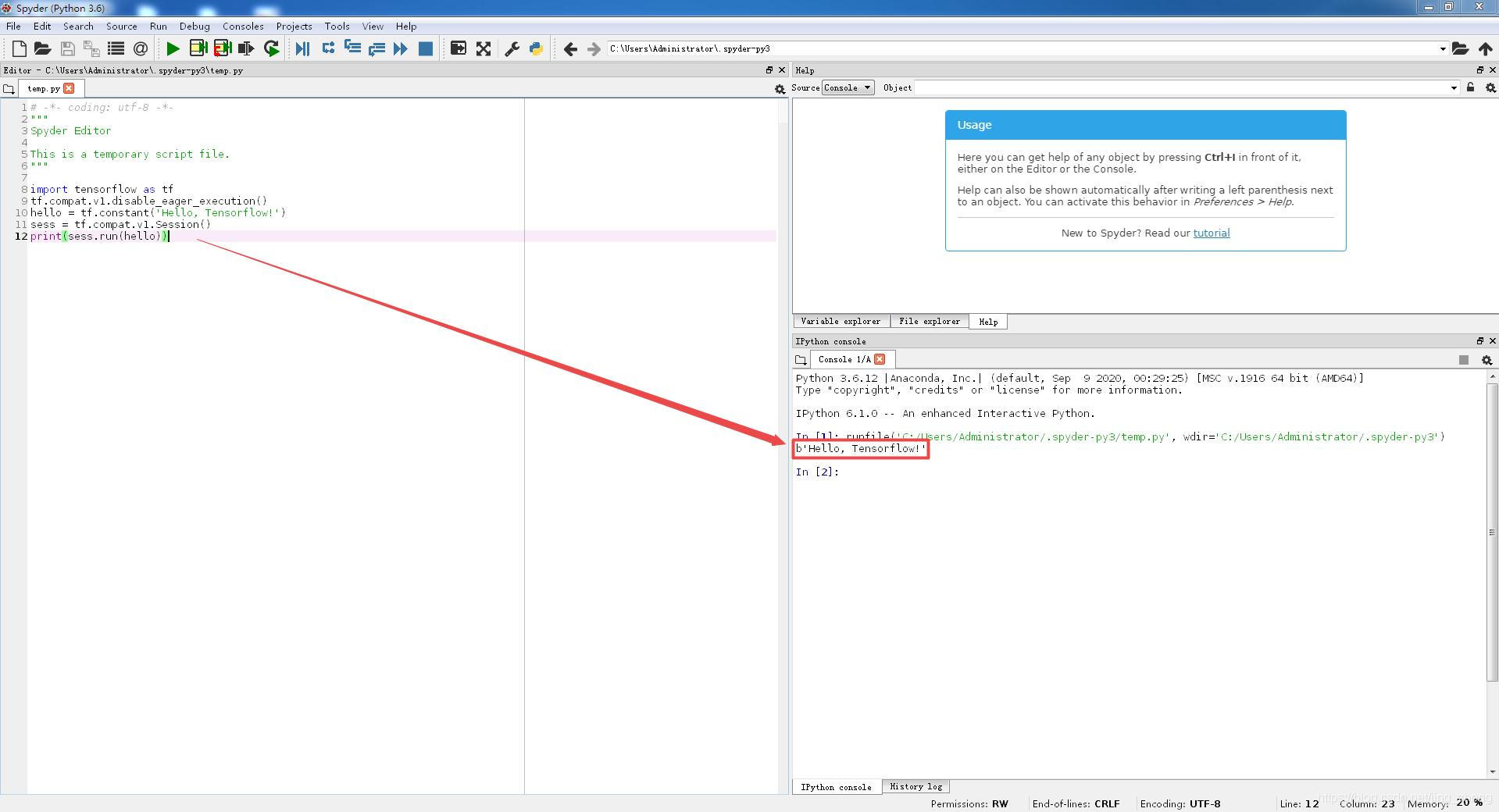Screen dimensions: 1499x812
Task: Run current cell and advance icon
Action: pyautogui.click(x=222, y=48)
